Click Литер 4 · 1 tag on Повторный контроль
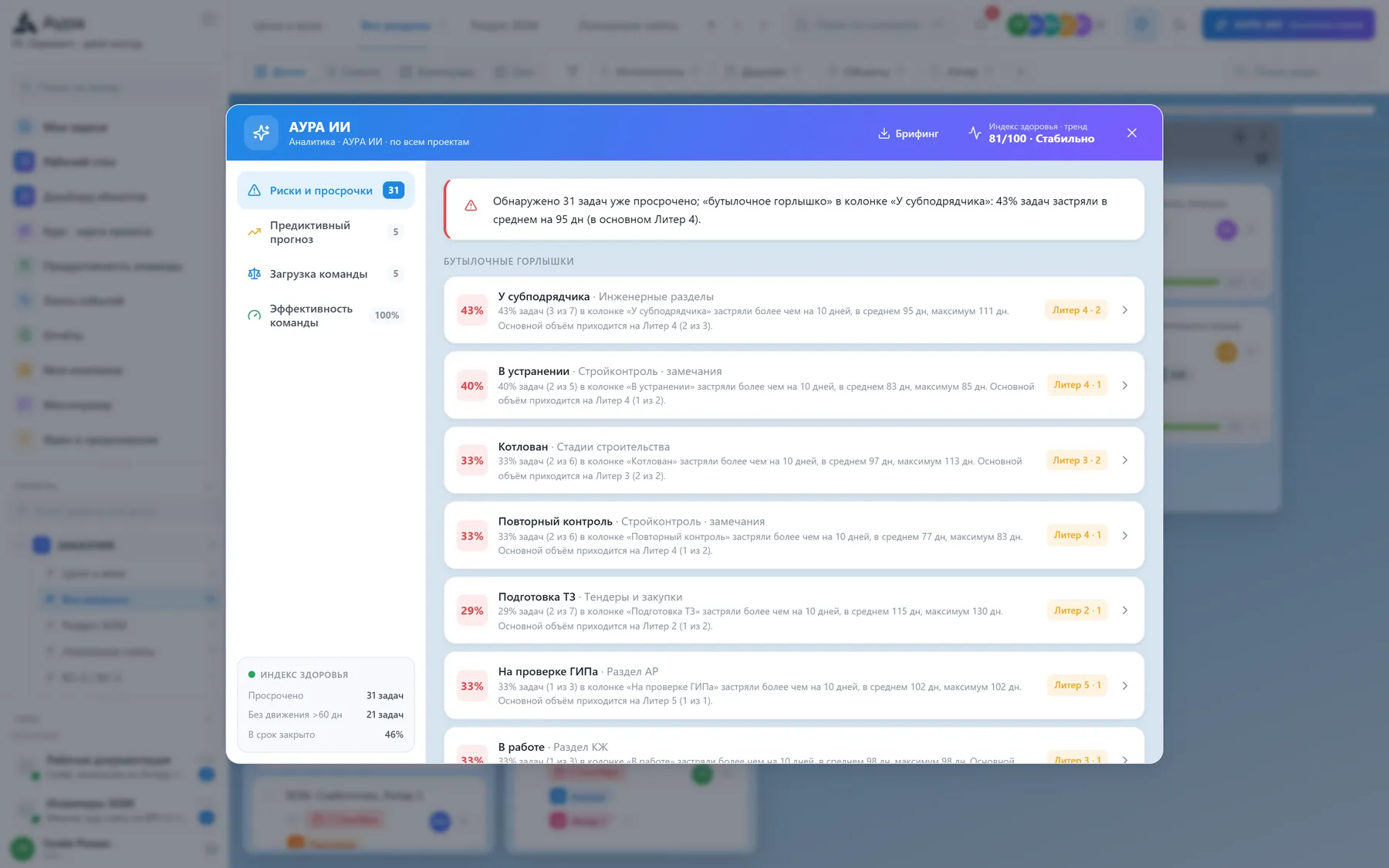The width and height of the screenshot is (1389, 868). tap(1077, 535)
